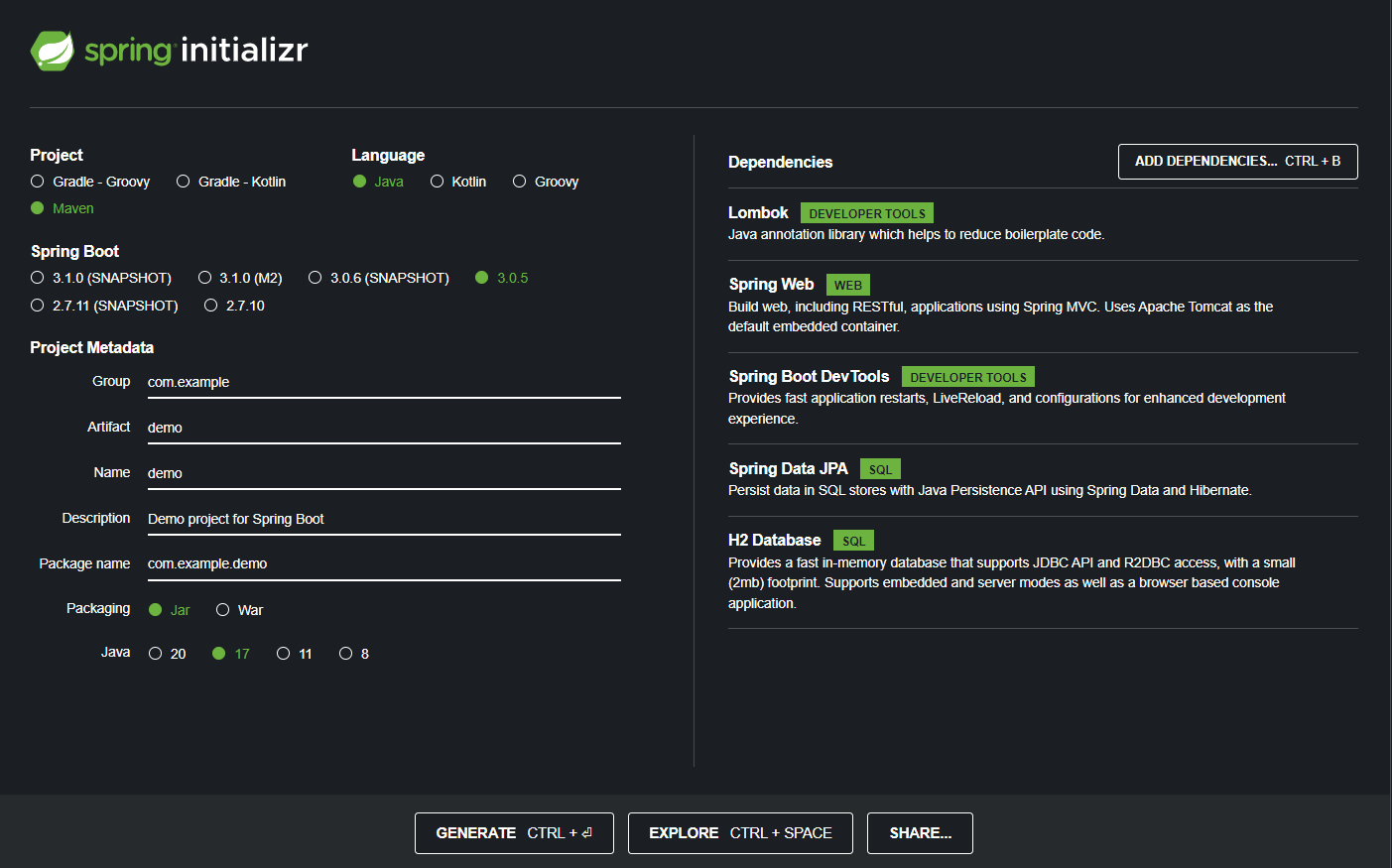Focus the Group input field
Viewport: 1392px width, 868px height.
(384, 382)
